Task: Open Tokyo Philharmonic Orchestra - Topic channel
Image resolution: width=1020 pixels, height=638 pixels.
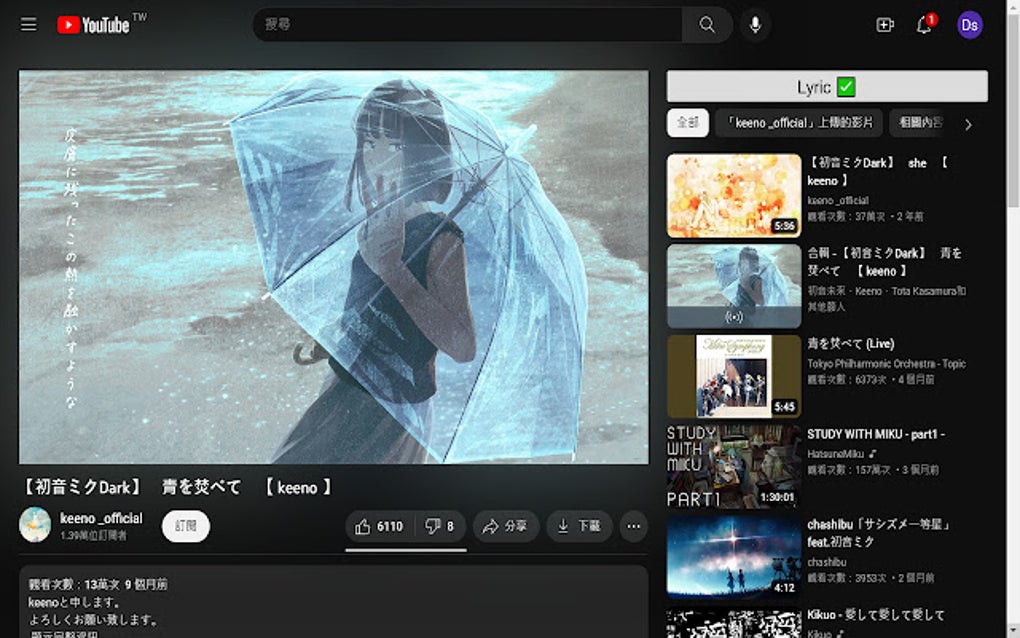Action: 886,364
